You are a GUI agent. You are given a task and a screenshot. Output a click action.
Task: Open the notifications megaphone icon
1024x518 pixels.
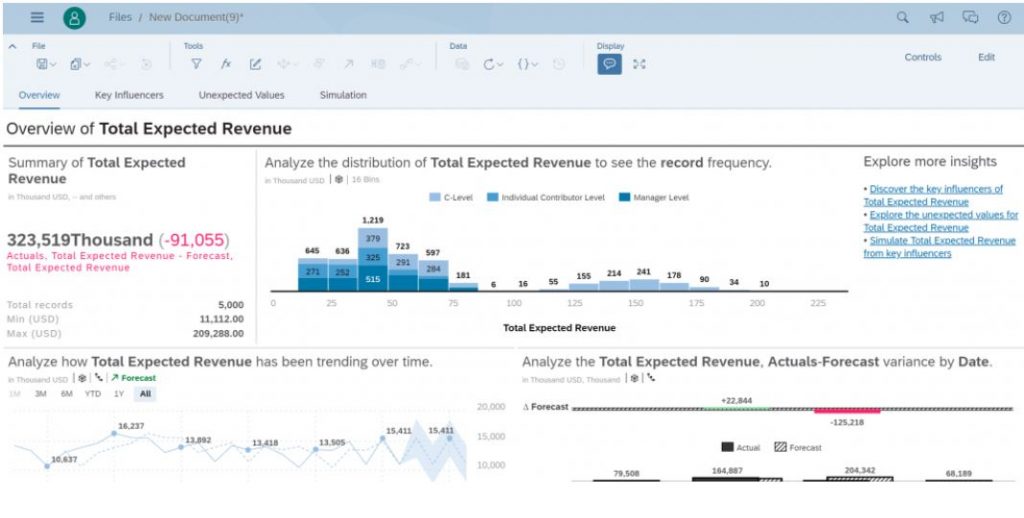point(937,17)
